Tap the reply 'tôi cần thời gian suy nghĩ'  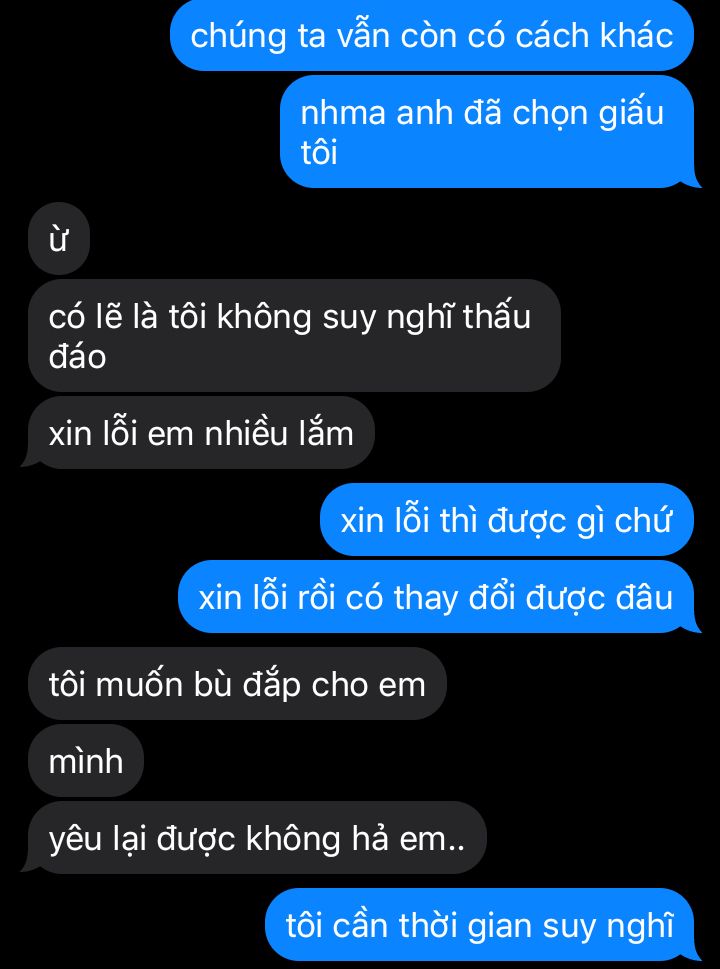point(481,925)
